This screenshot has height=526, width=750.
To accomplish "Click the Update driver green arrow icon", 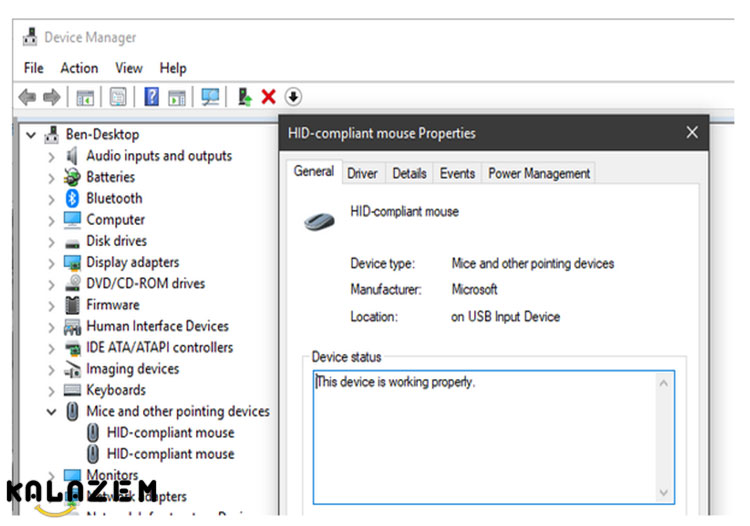I will pyautogui.click(x=244, y=97).
